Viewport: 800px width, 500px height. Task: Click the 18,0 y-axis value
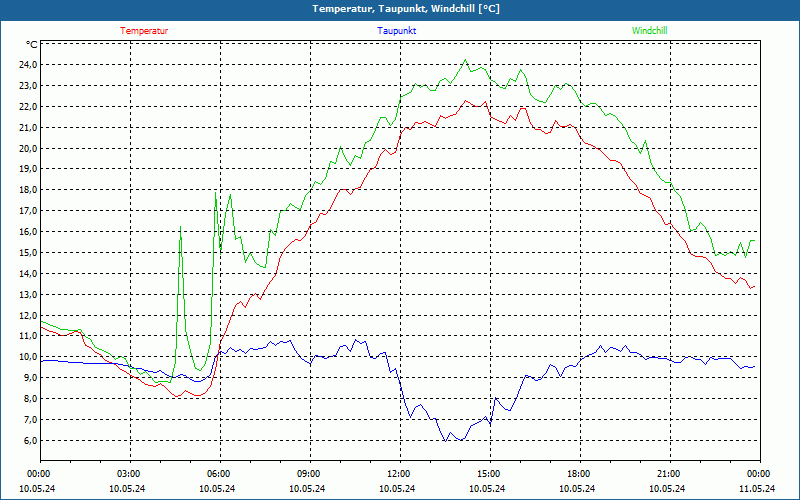(x=28, y=190)
